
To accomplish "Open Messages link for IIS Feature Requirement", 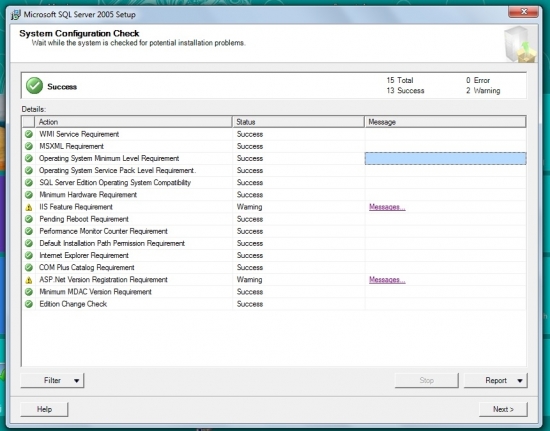I will 387,207.
